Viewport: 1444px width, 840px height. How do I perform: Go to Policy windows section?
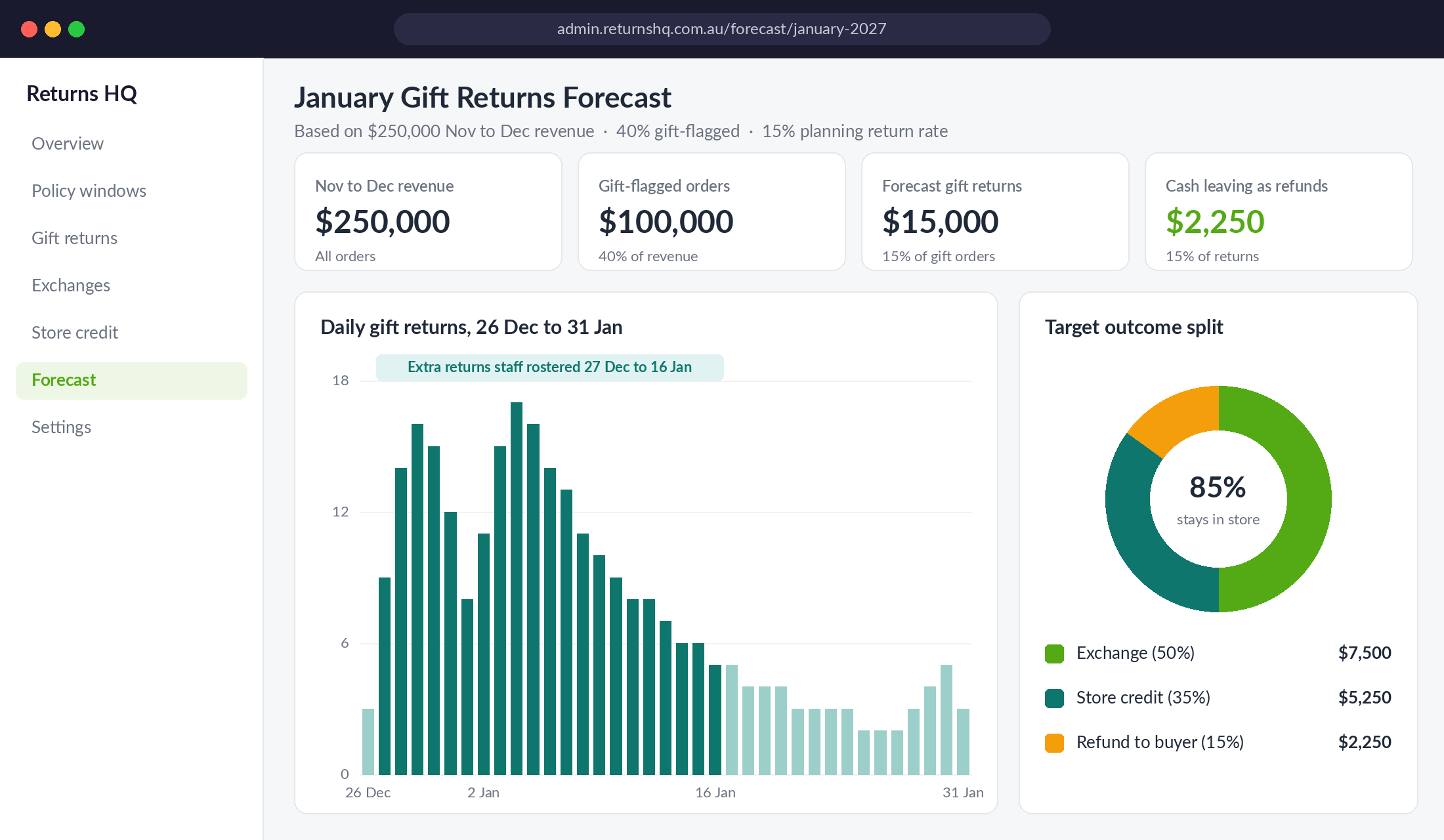[x=89, y=191]
